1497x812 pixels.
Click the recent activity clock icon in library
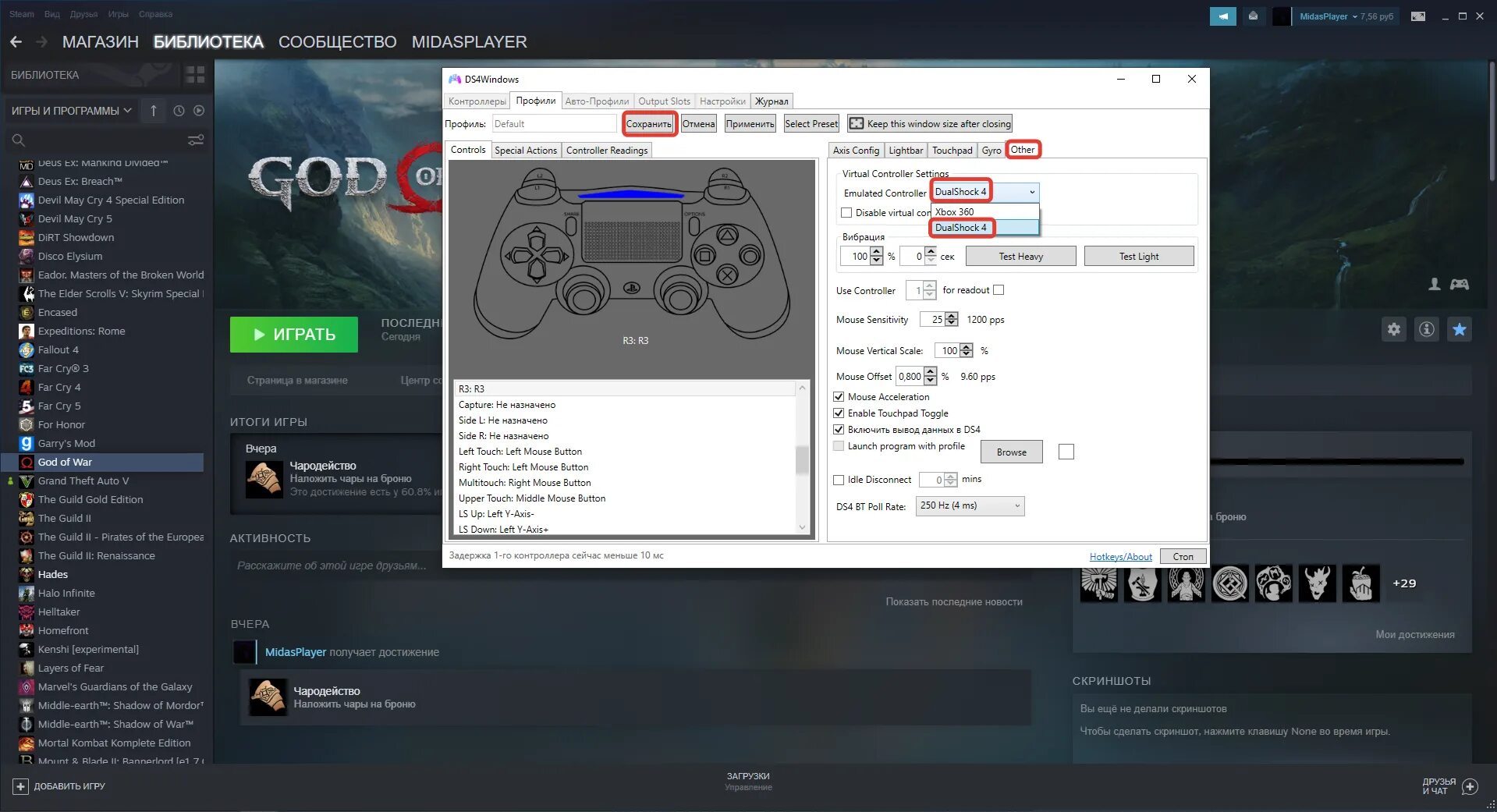179,111
